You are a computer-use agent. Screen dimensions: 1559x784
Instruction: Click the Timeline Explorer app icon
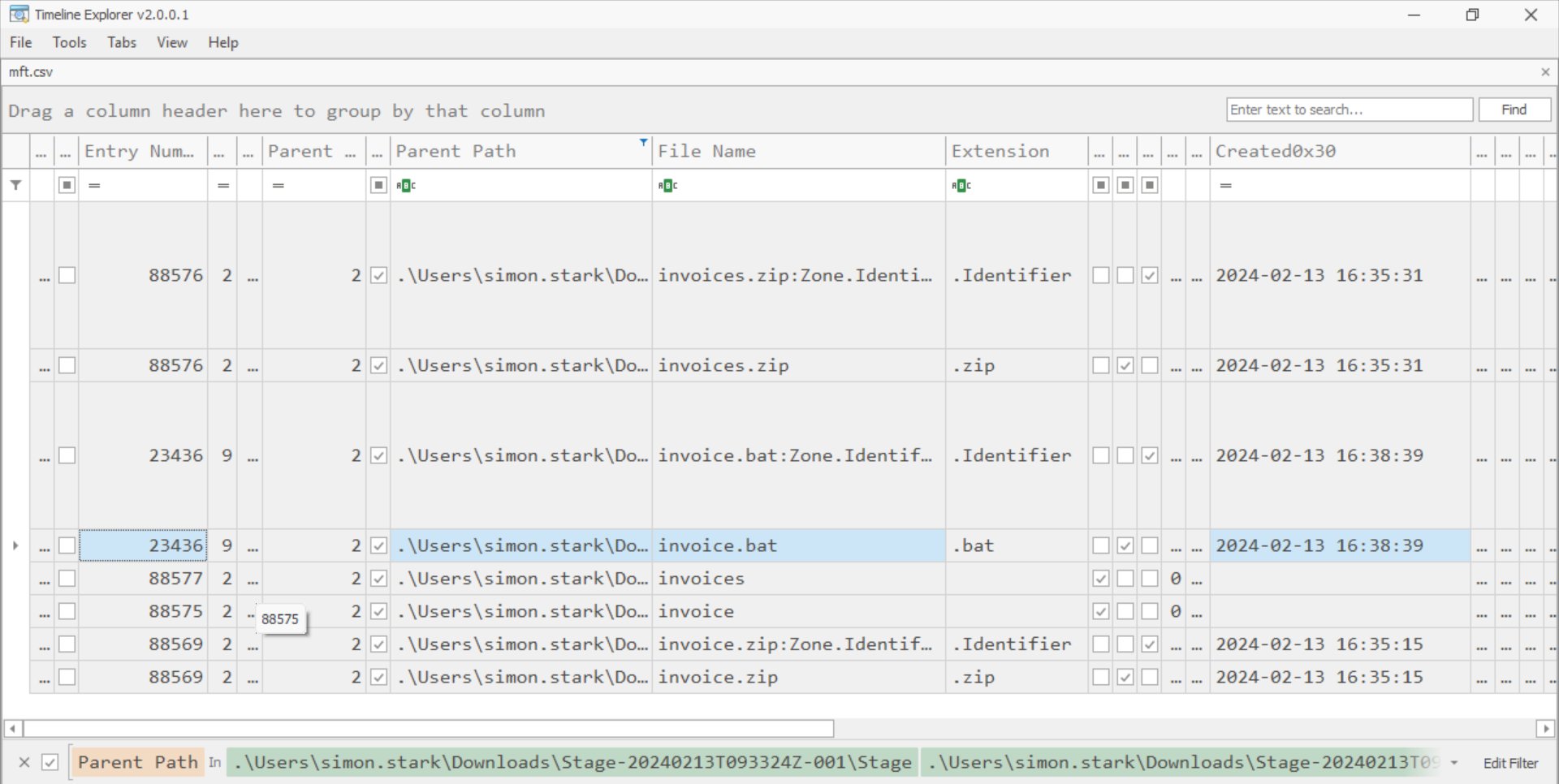[x=19, y=14]
